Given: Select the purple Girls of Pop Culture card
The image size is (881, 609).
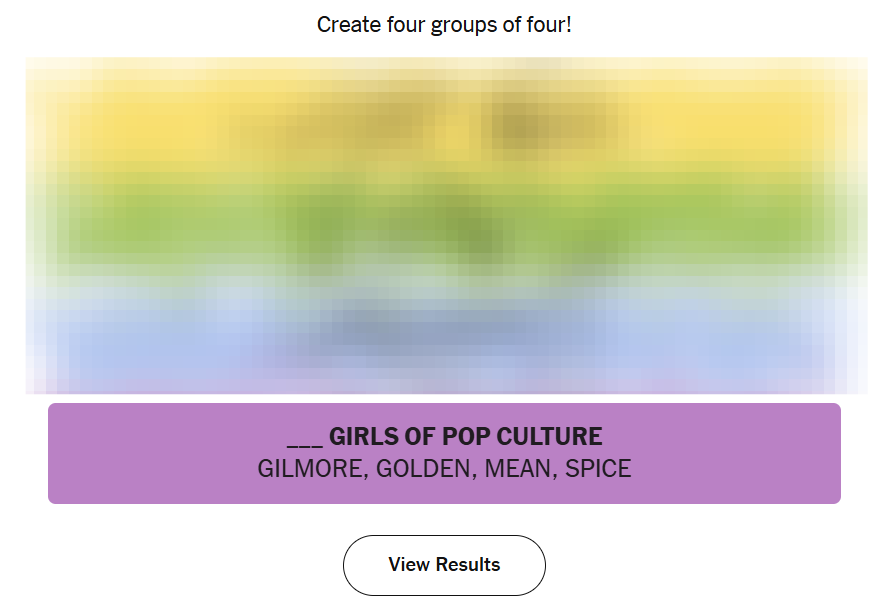Looking at the screenshot, I should [444, 453].
